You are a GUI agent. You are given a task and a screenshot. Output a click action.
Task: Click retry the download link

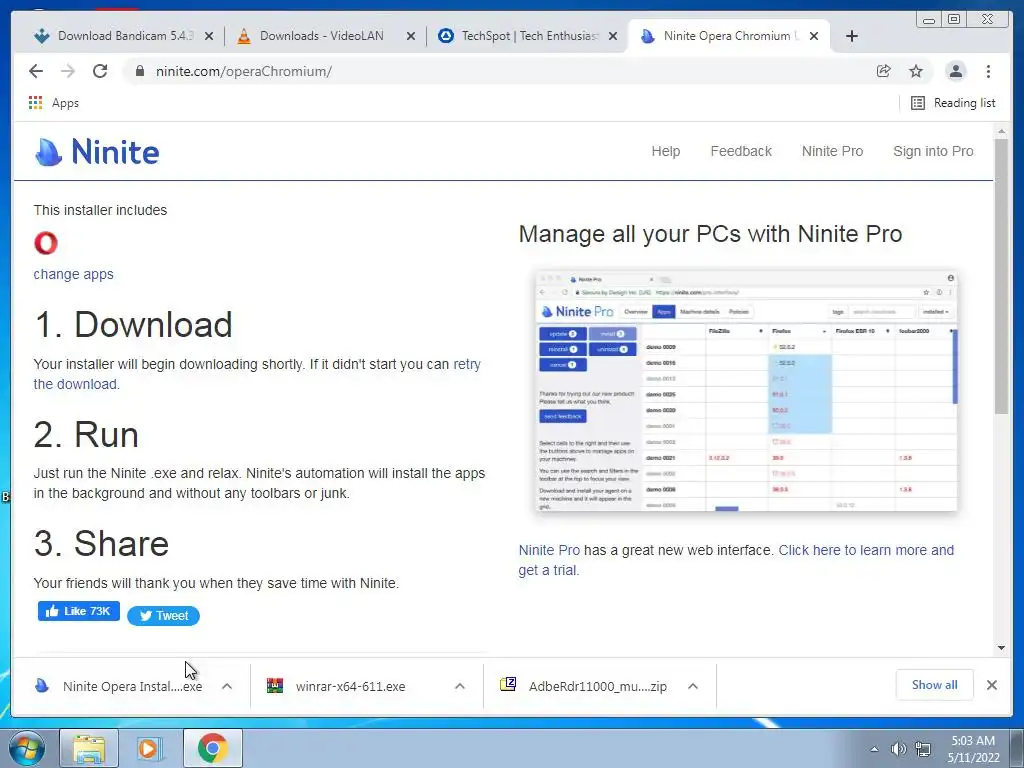pos(257,374)
